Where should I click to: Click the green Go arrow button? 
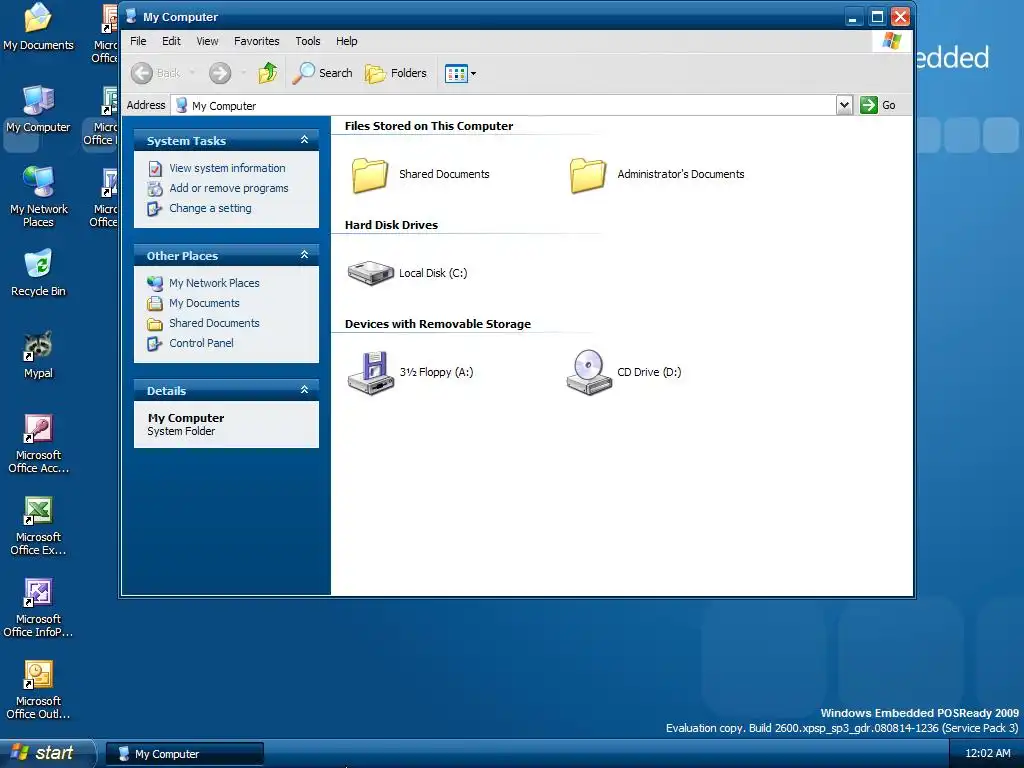[x=869, y=105]
